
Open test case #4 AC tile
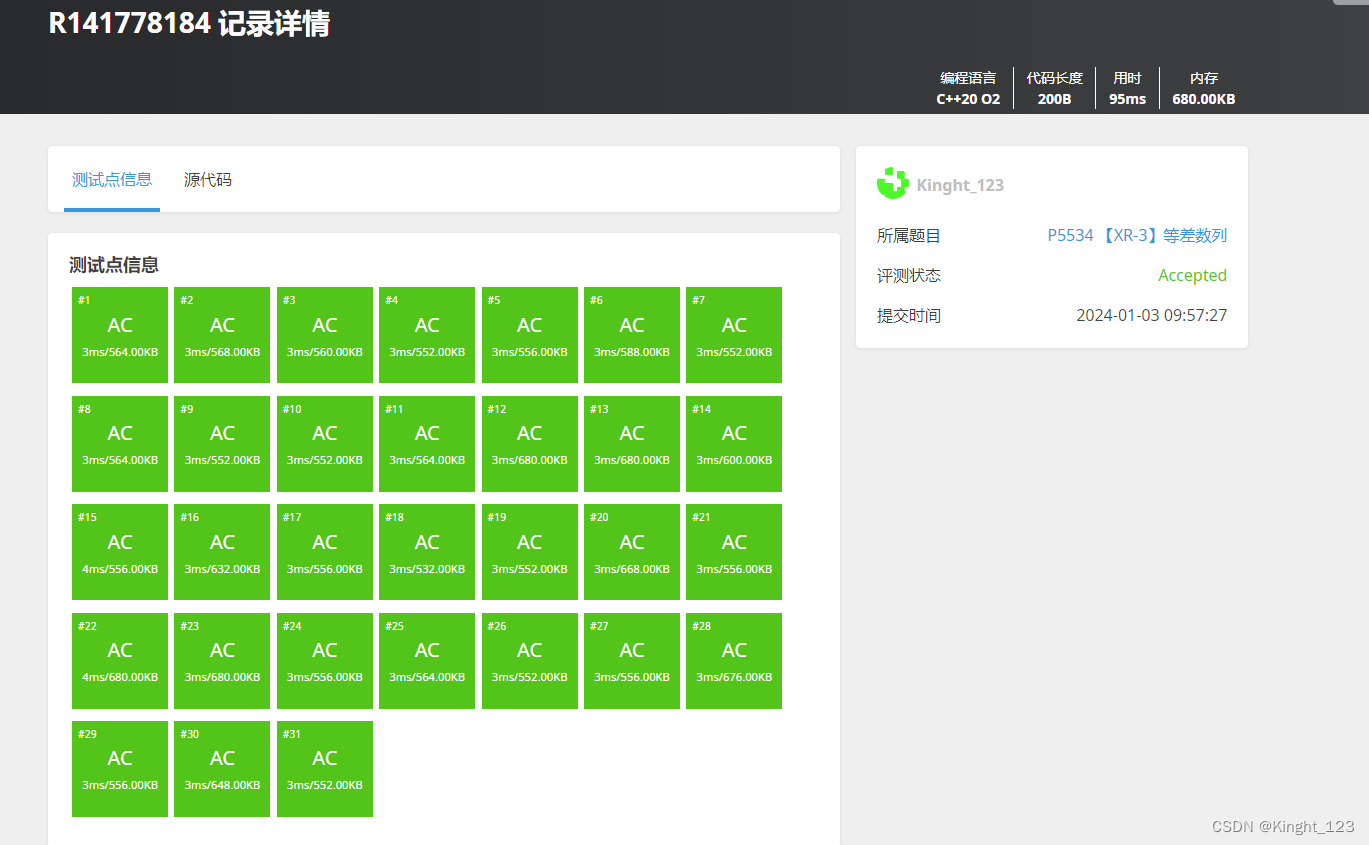click(x=427, y=335)
